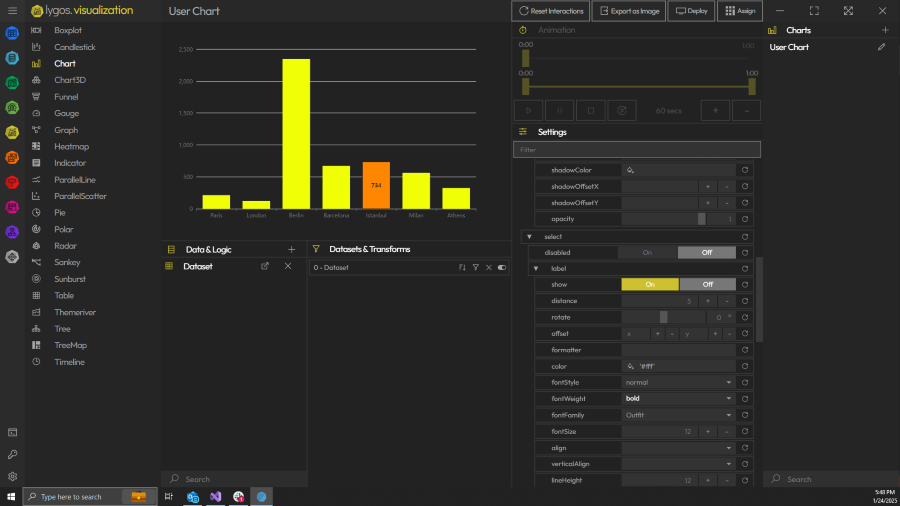Collapse the select section
The image size is (900, 506).
529,236
